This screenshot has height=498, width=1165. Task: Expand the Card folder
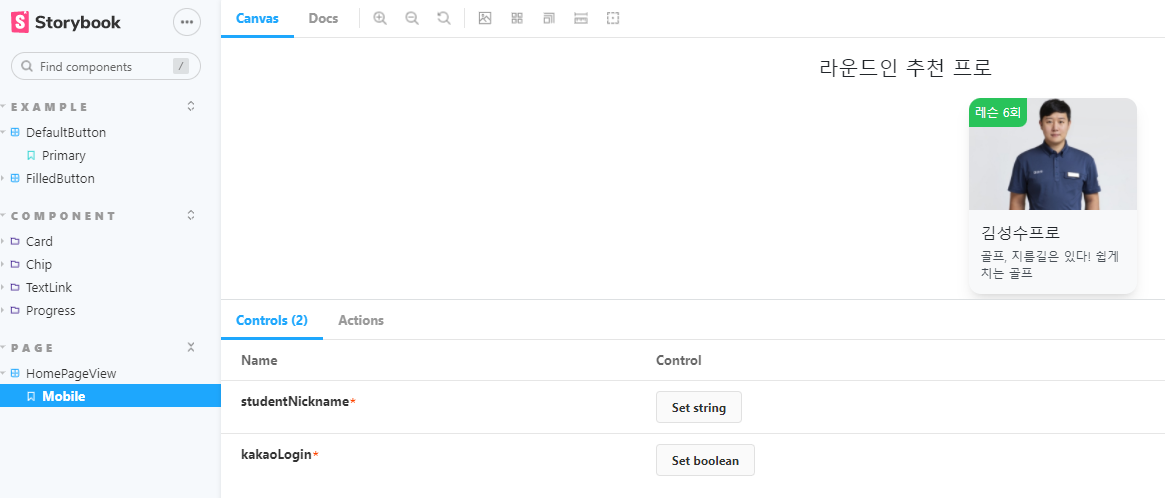point(39,242)
